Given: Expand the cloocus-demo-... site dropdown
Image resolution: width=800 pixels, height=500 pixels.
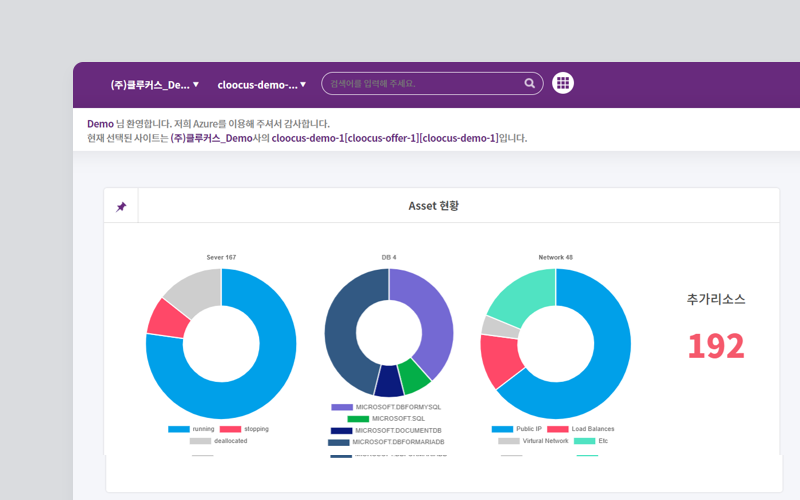Looking at the screenshot, I should point(262,85).
